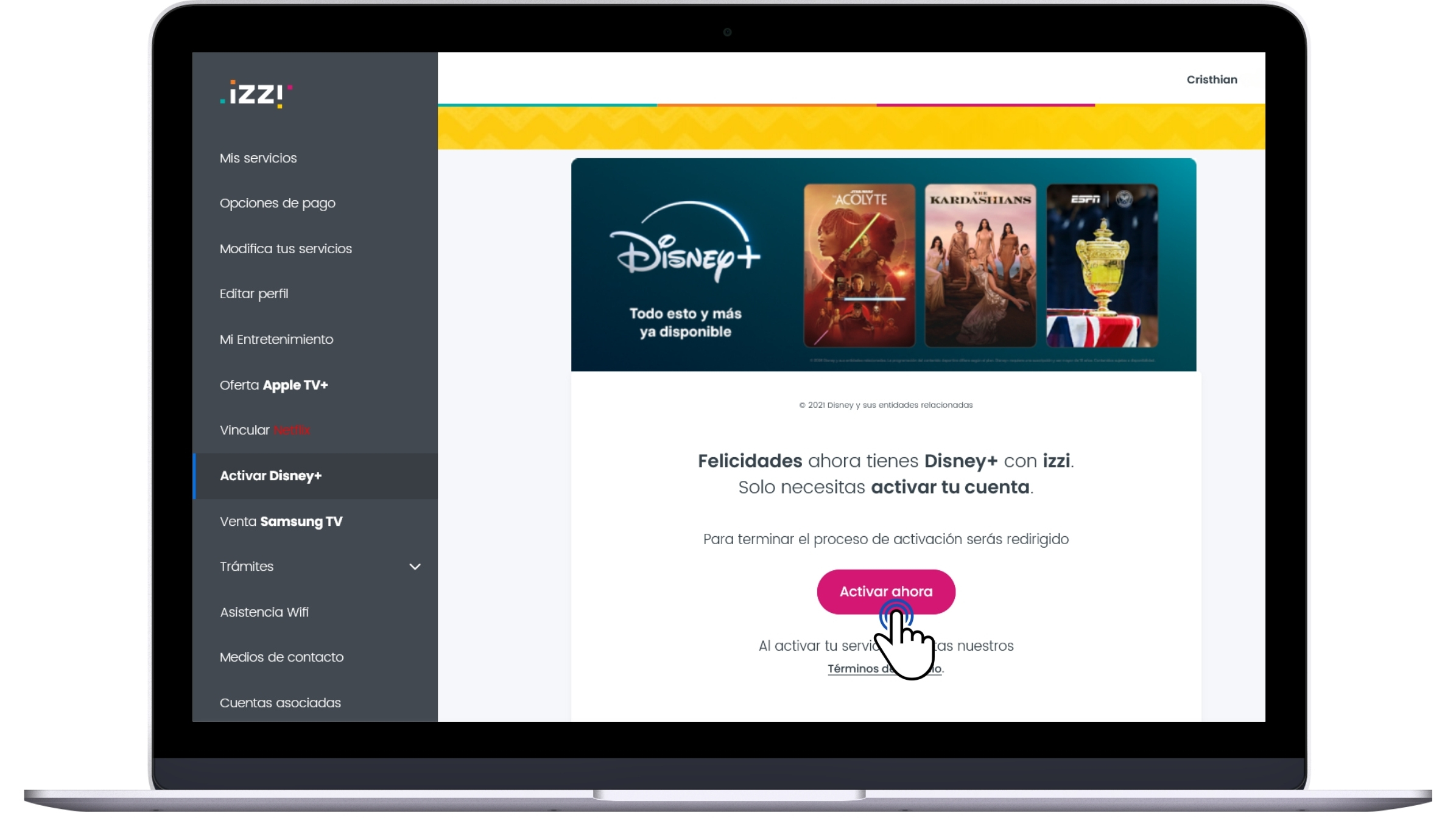1456x818 pixels.
Task: Click 'Para terminar el proceso de activación' text
Action: pos(886,540)
